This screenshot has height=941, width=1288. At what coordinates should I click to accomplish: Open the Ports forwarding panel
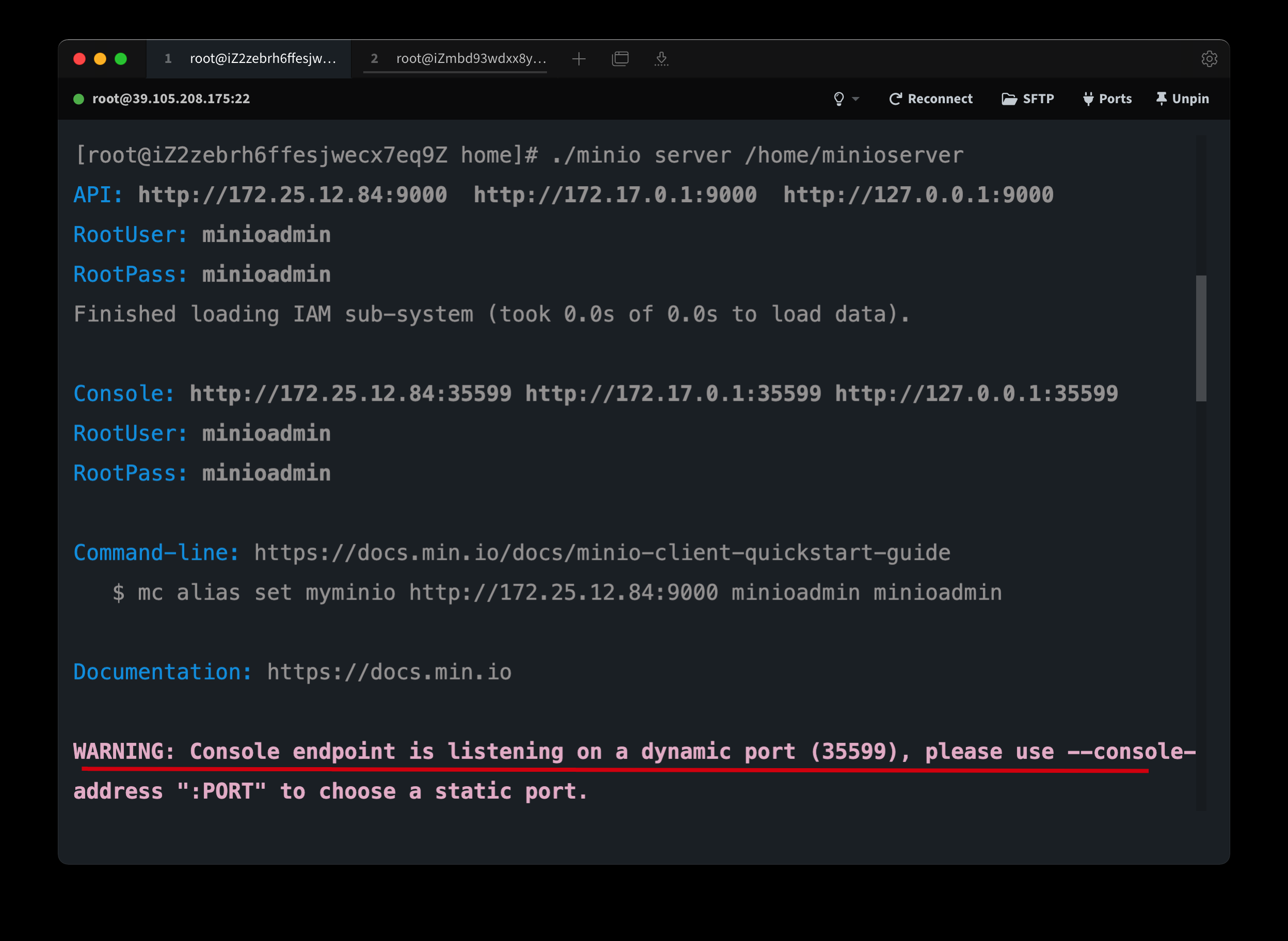tap(1107, 99)
